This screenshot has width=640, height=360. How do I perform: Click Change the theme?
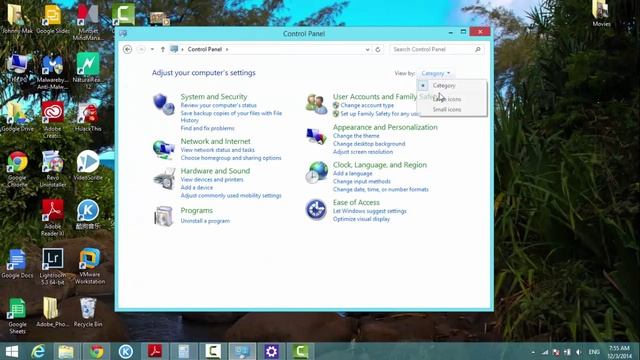tap(356, 136)
